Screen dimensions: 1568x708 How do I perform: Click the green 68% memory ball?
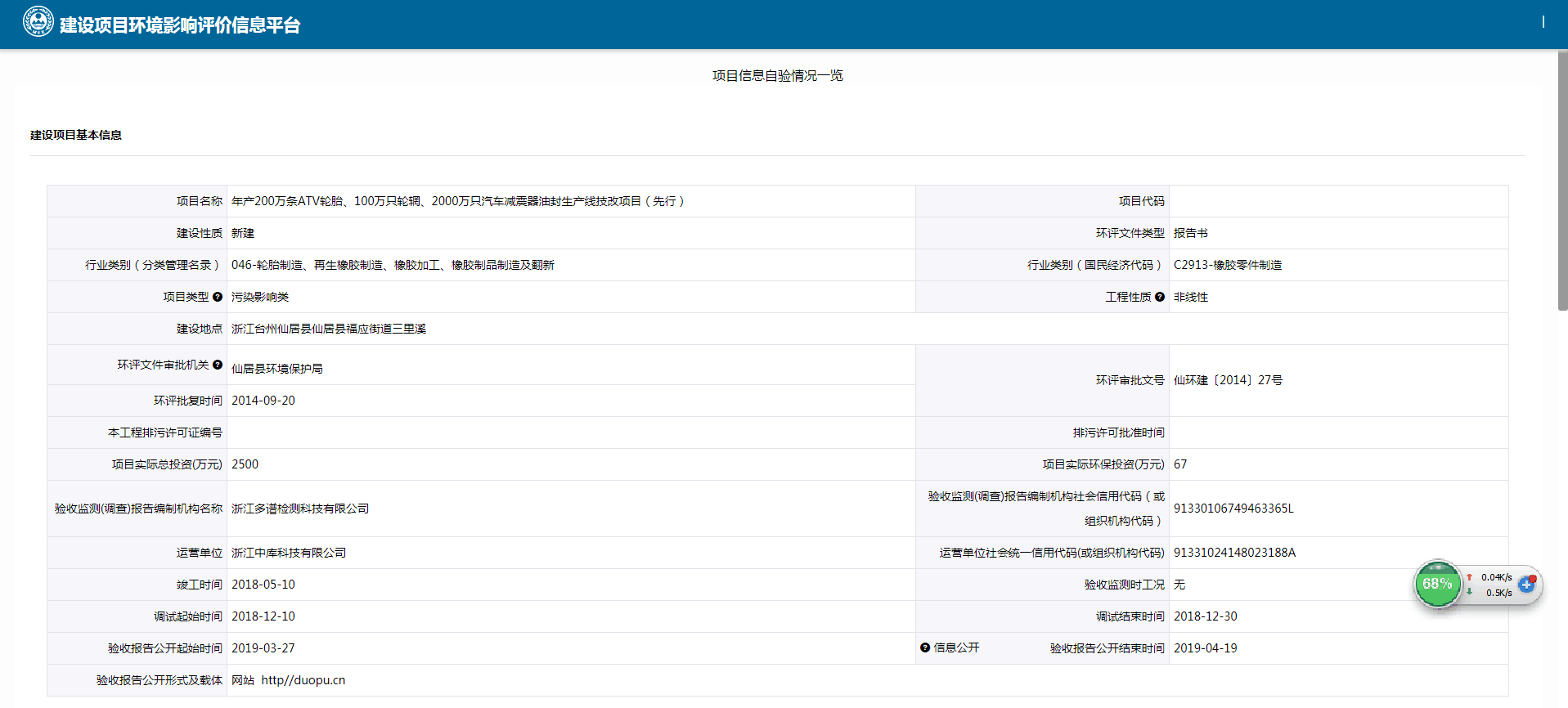coord(1436,584)
